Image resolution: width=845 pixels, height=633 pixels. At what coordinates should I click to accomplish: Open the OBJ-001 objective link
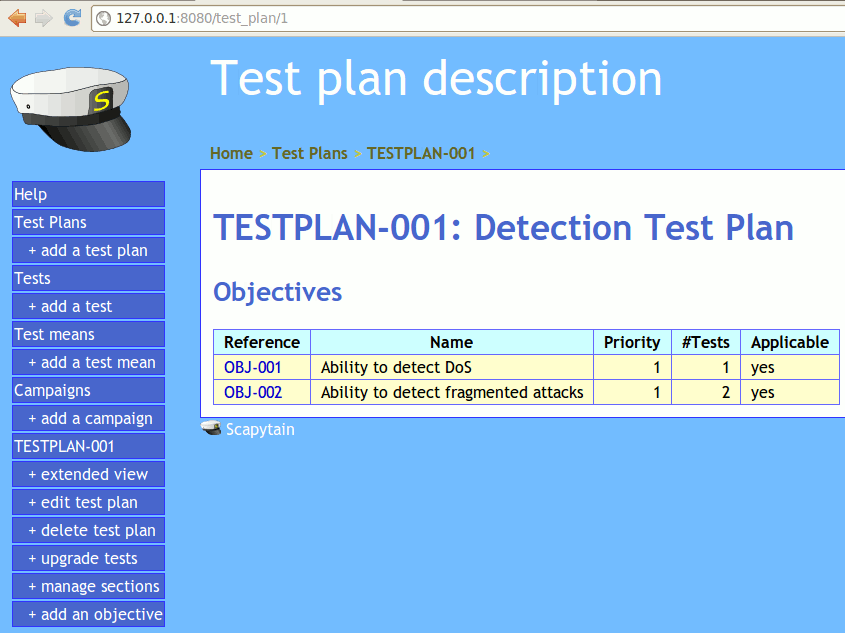click(252, 367)
